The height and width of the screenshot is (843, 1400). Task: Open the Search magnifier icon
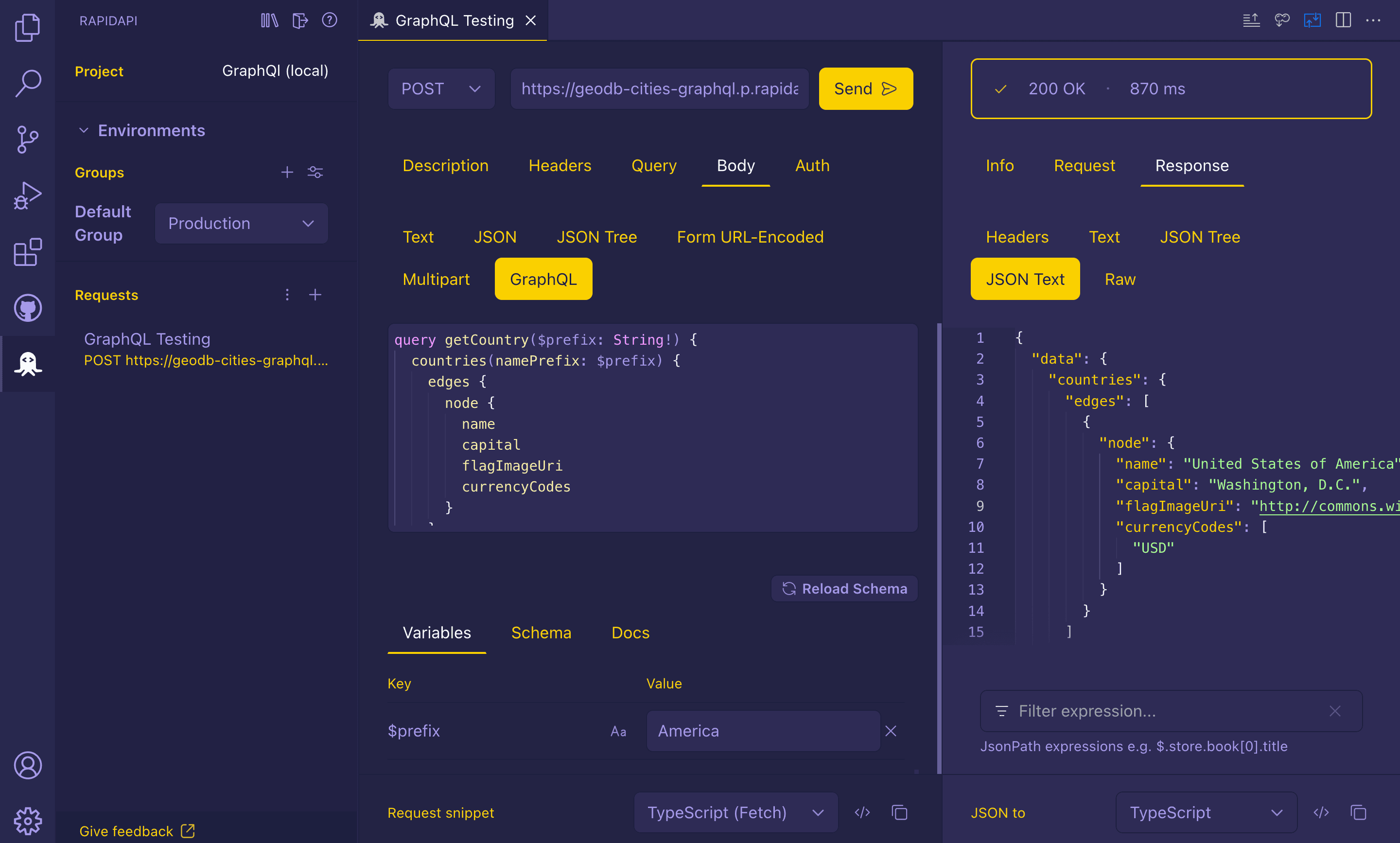27,84
